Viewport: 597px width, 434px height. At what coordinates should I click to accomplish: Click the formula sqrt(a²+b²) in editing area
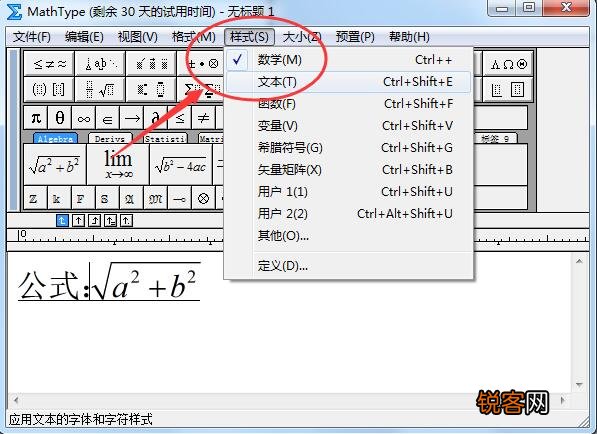pyautogui.click(x=146, y=282)
